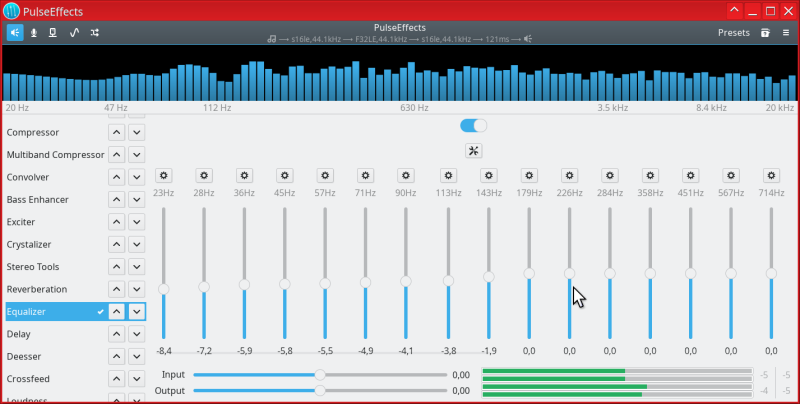Click the 143Hz band gain slider handle

[489, 276]
